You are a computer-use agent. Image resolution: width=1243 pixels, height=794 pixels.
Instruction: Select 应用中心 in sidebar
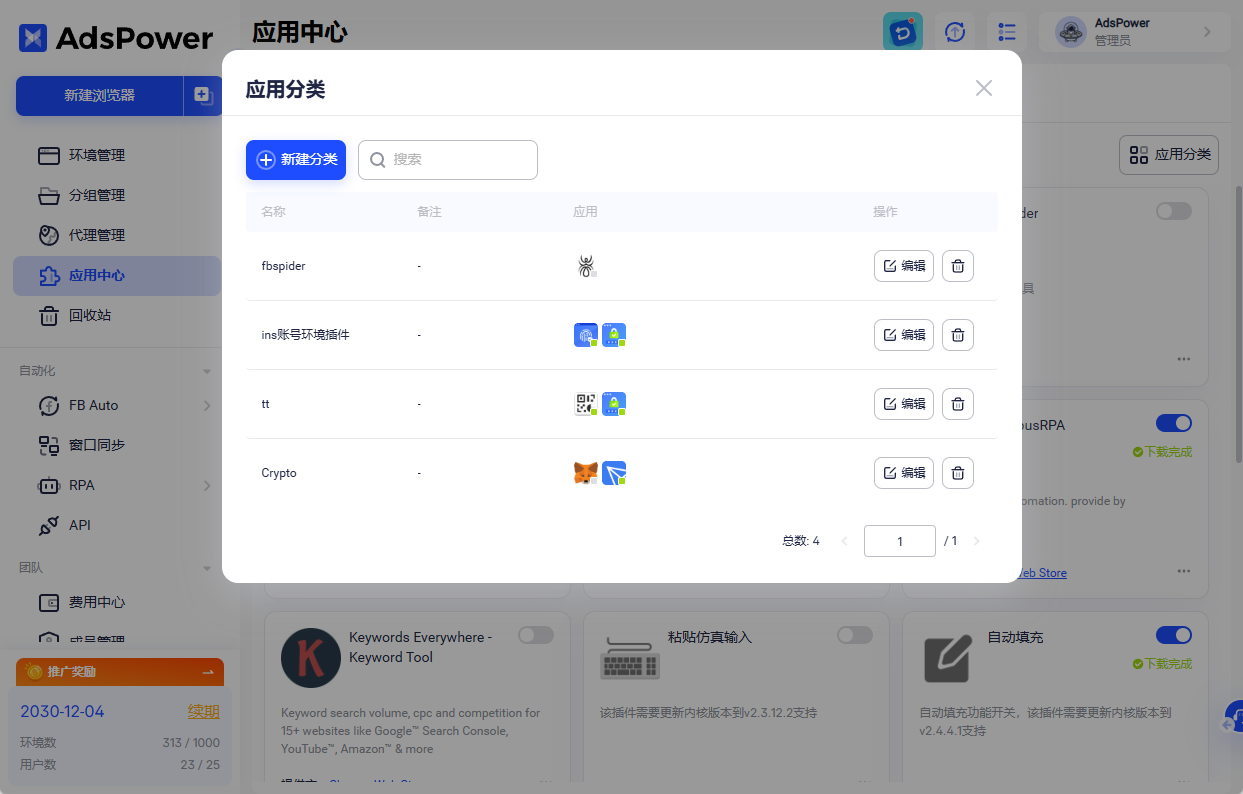pyautogui.click(x=117, y=275)
